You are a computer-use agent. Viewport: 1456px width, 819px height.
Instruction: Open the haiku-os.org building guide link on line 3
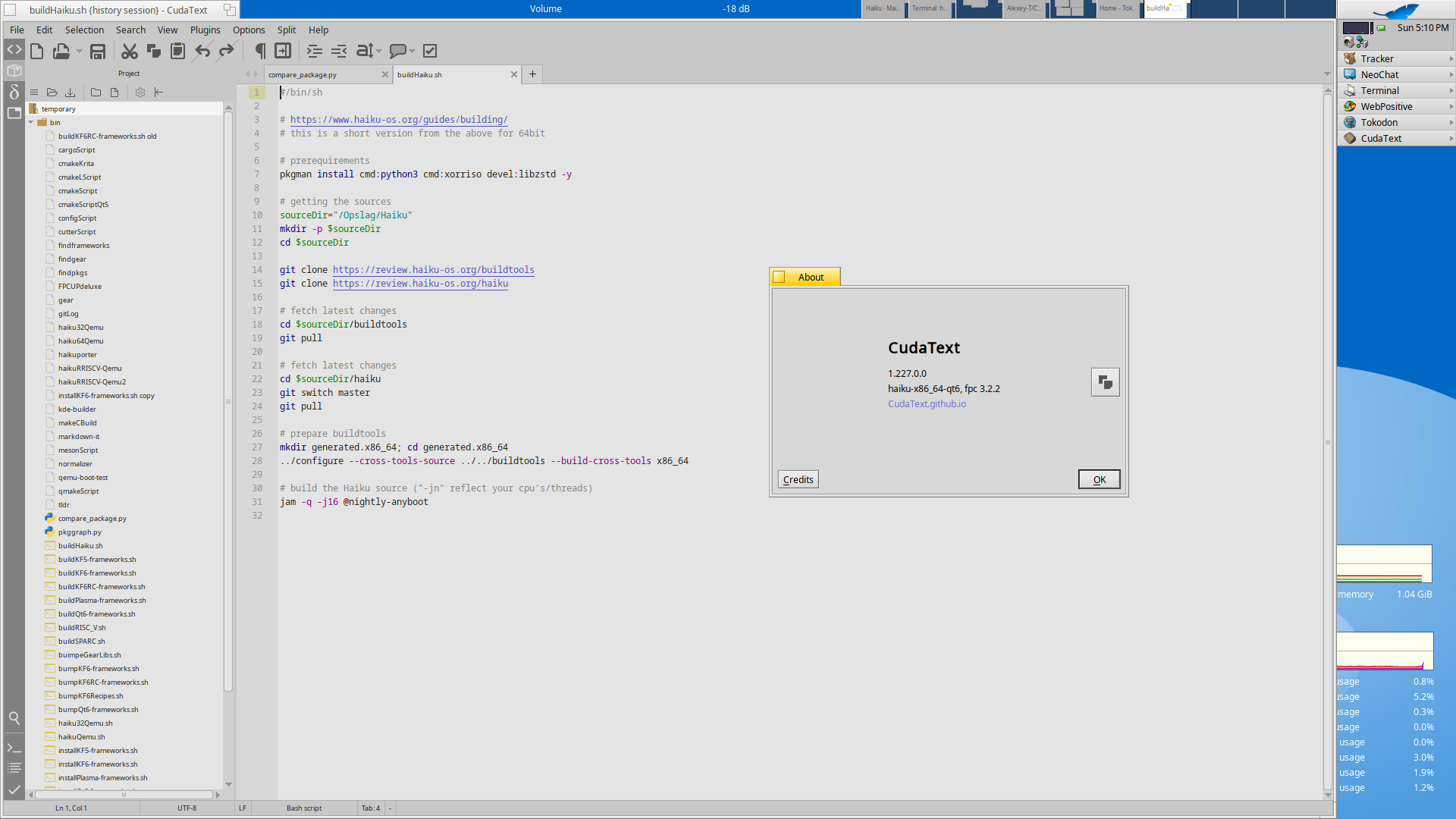pos(399,120)
